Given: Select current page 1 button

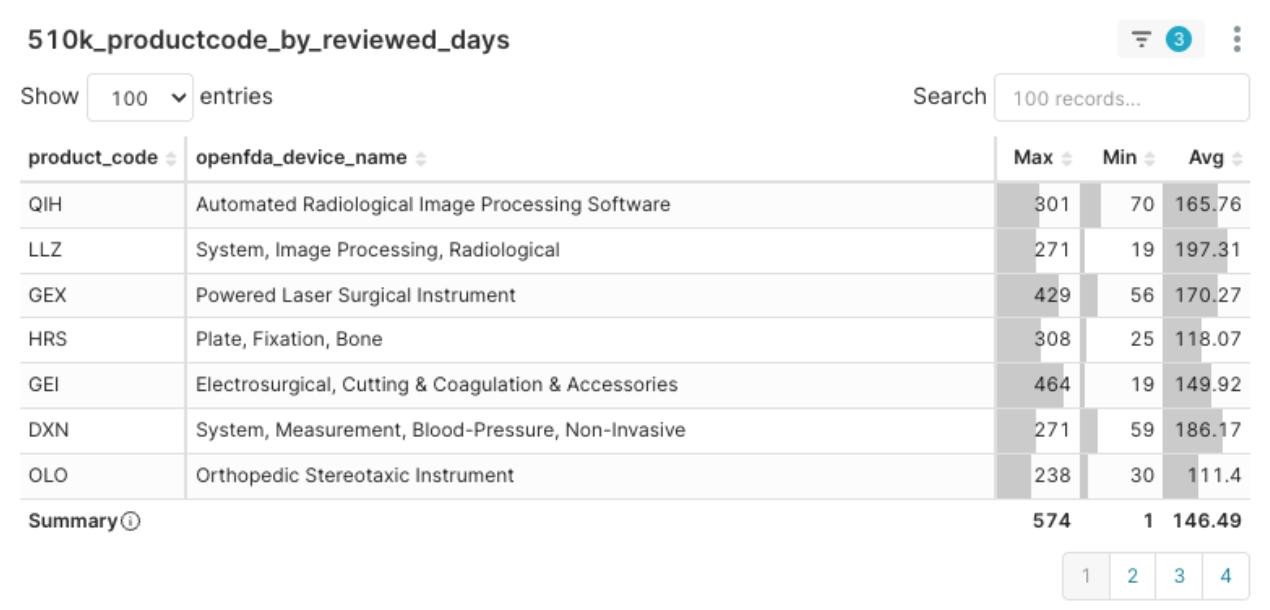Looking at the screenshot, I should [1086, 576].
